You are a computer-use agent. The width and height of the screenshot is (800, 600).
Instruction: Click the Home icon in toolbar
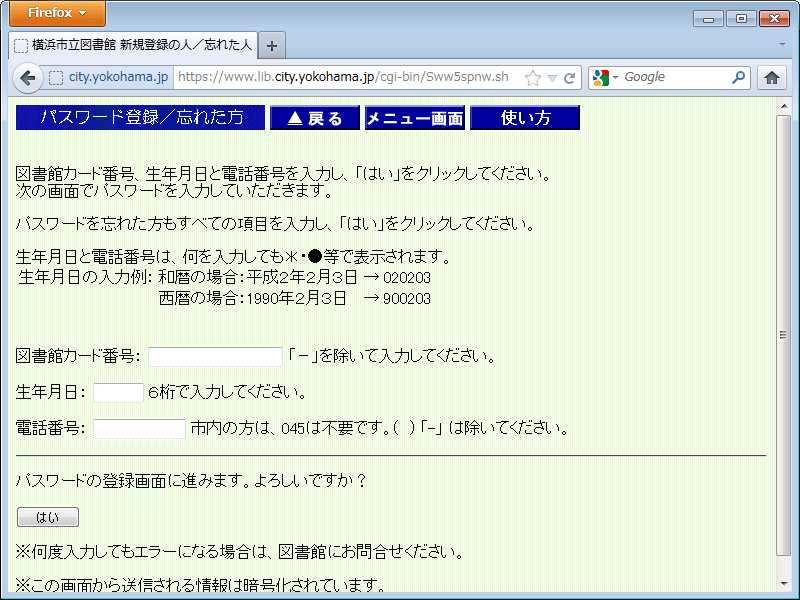coord(771,77)
